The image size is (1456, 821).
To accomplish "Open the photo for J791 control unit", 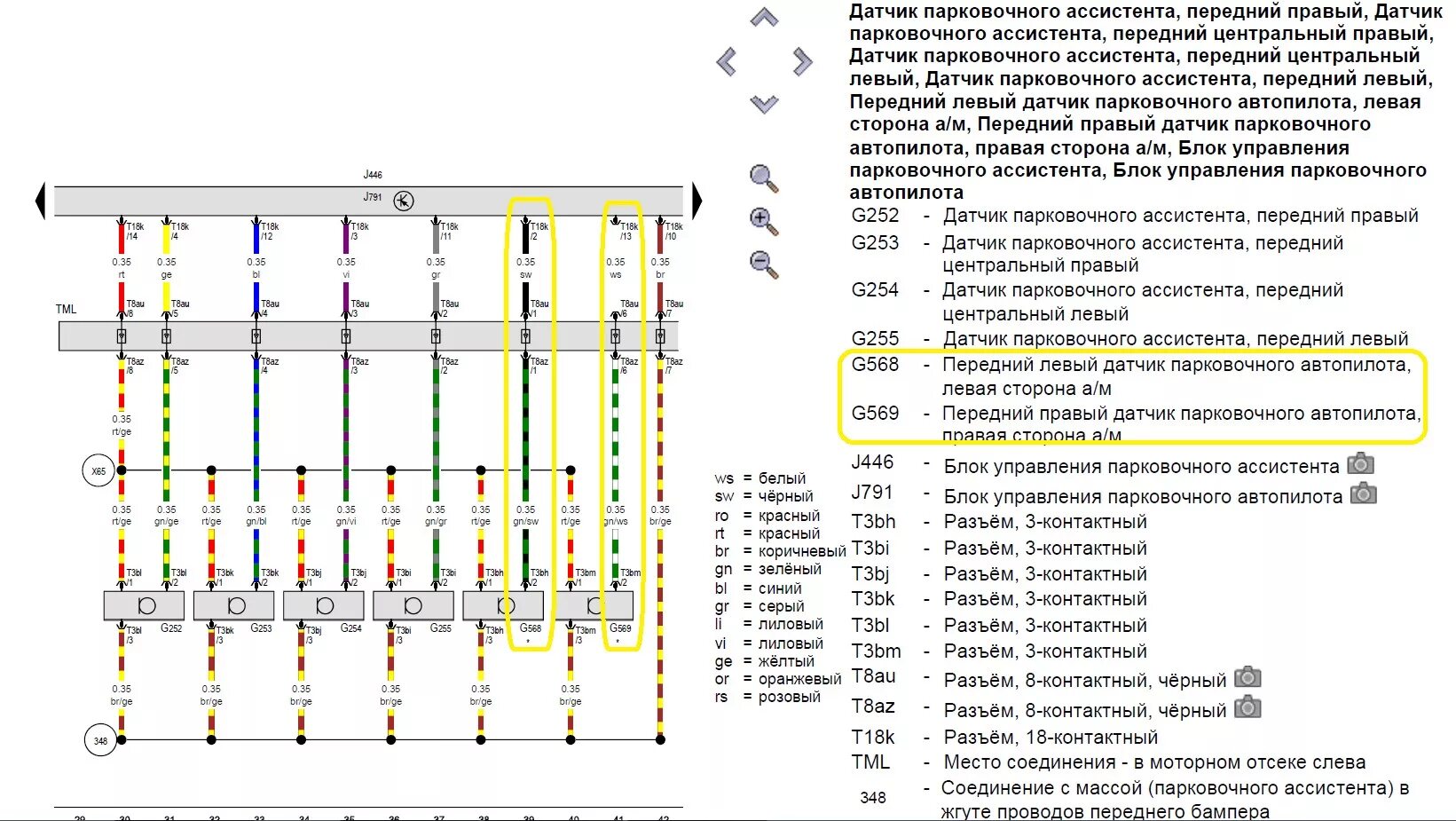I will pos(1364,493).
